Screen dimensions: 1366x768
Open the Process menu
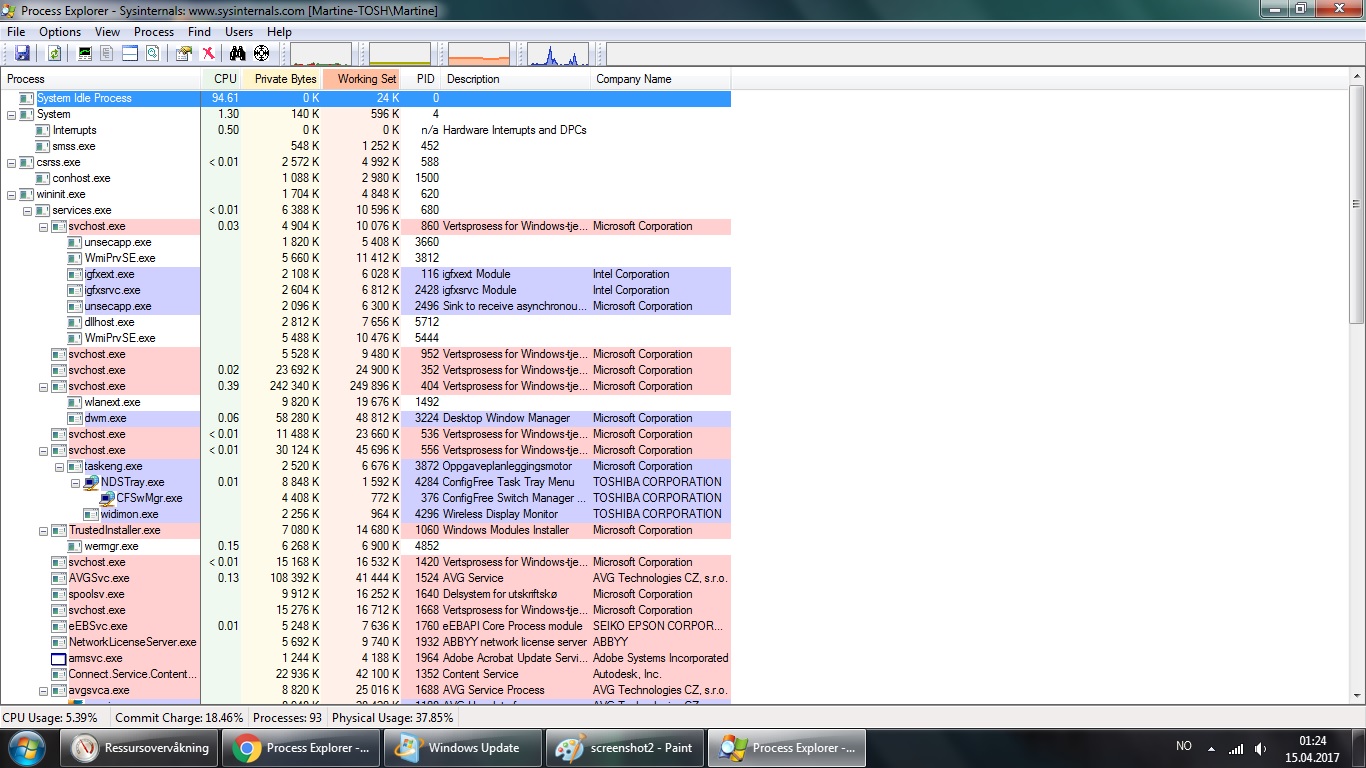(154, 32)
